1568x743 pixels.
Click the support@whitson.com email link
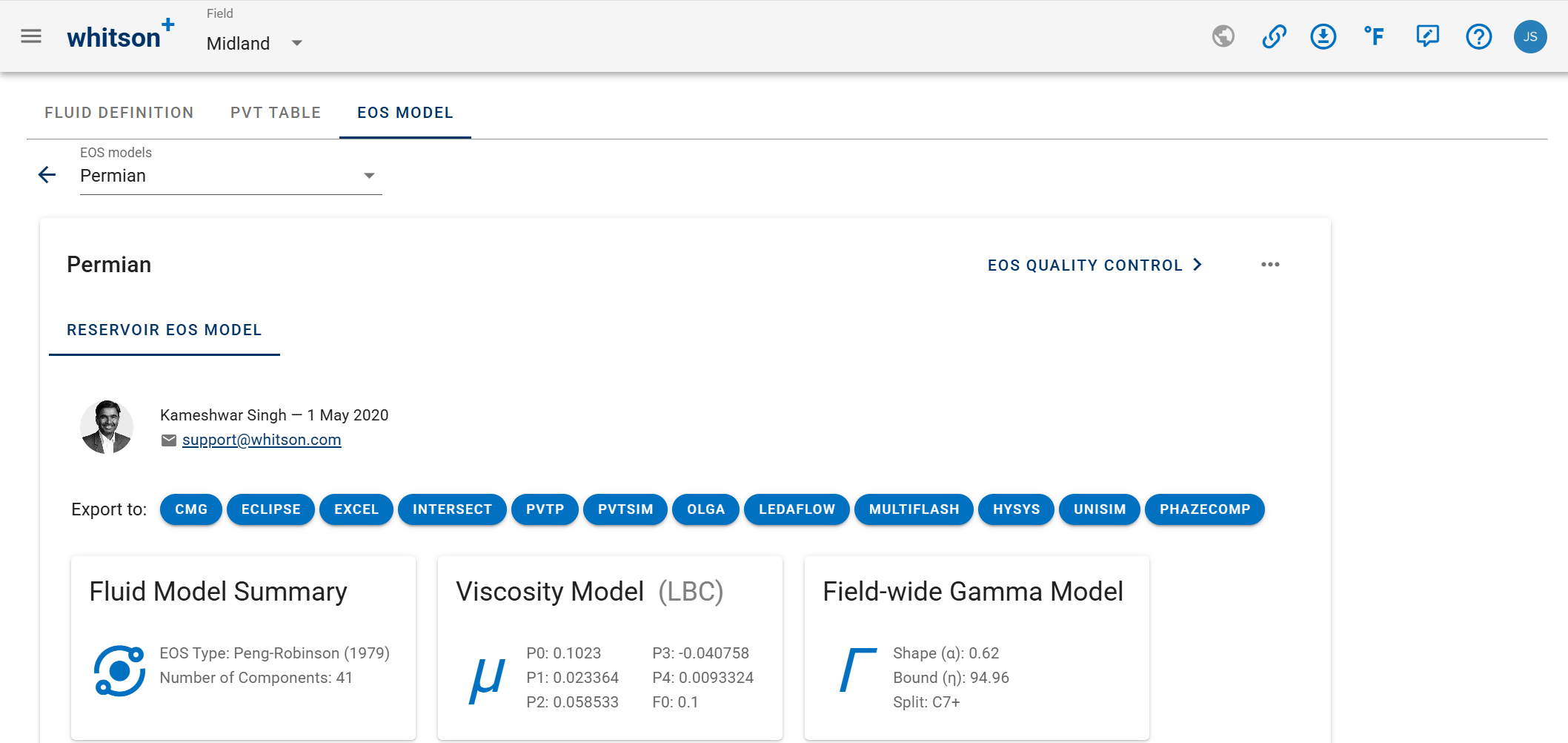(x=262, y=440)
